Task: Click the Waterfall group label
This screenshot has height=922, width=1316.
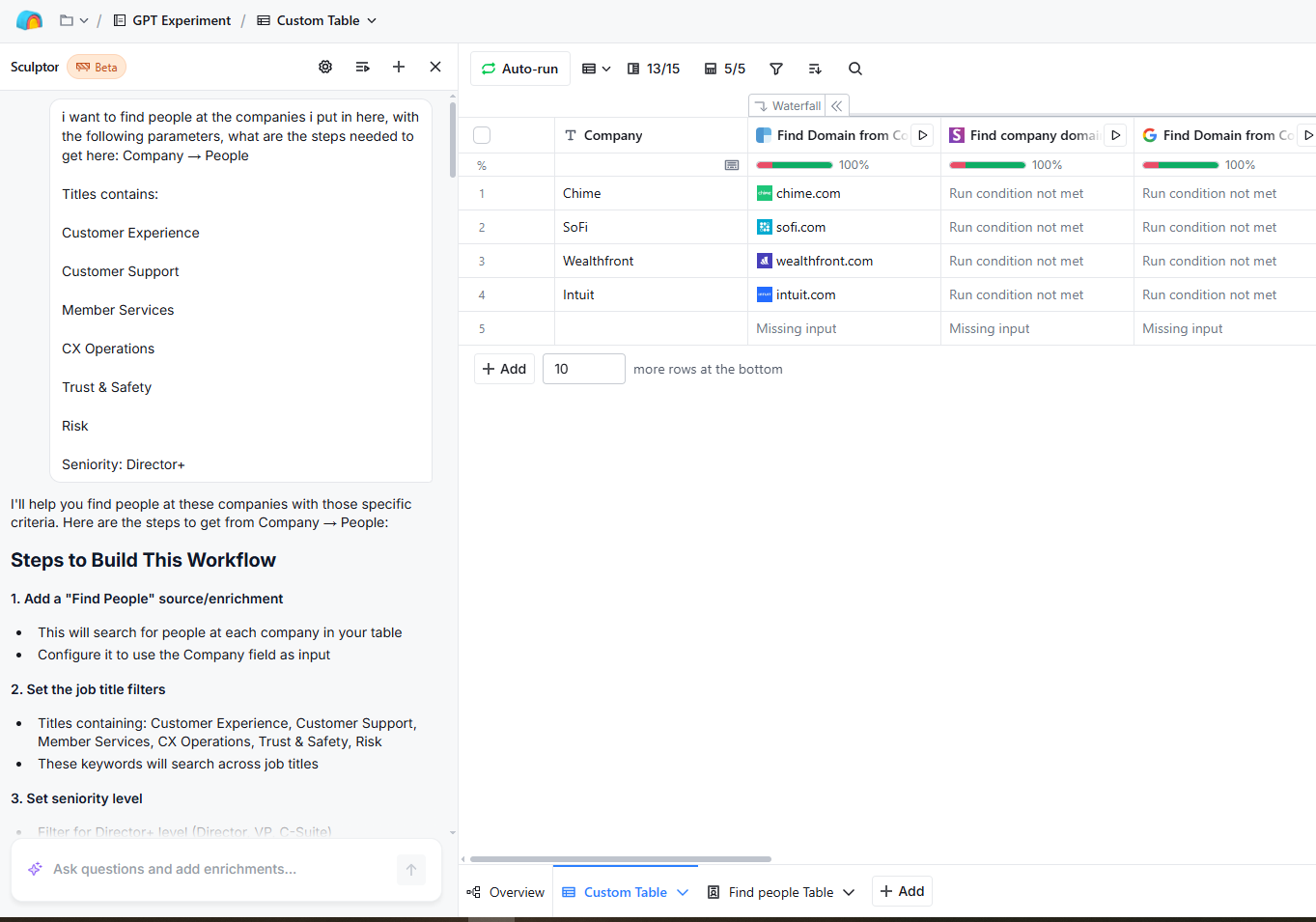Action: [789, 105]
